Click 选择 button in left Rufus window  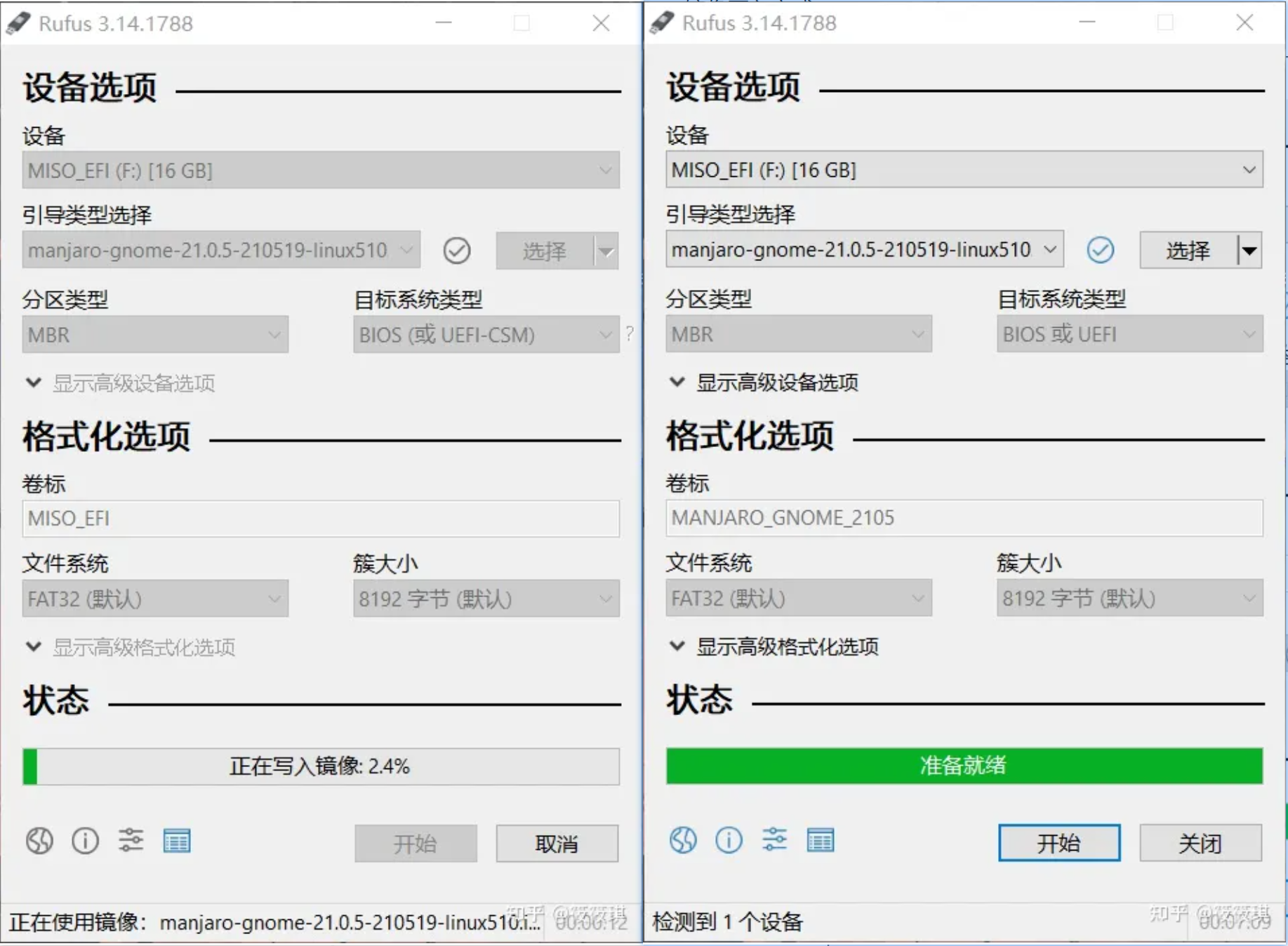(545, 251)
